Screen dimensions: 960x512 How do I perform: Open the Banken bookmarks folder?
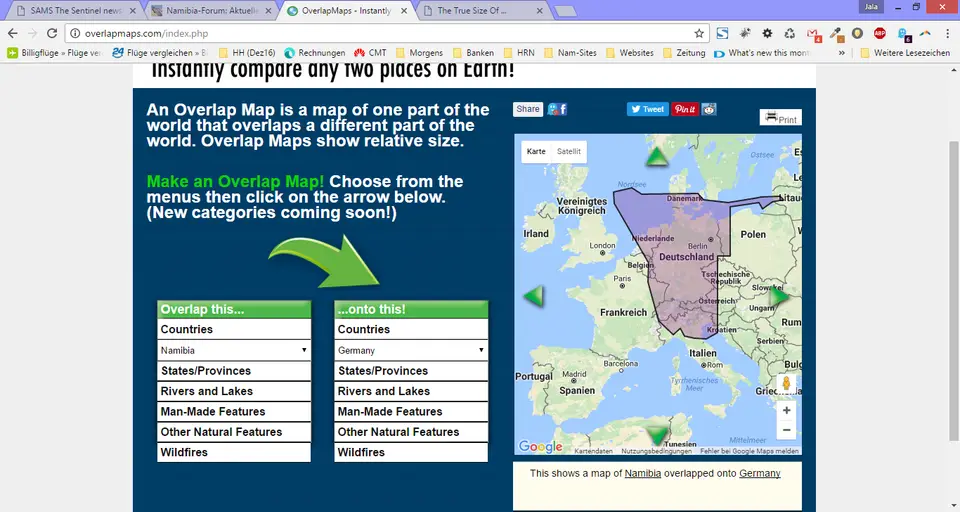point(473,53)
